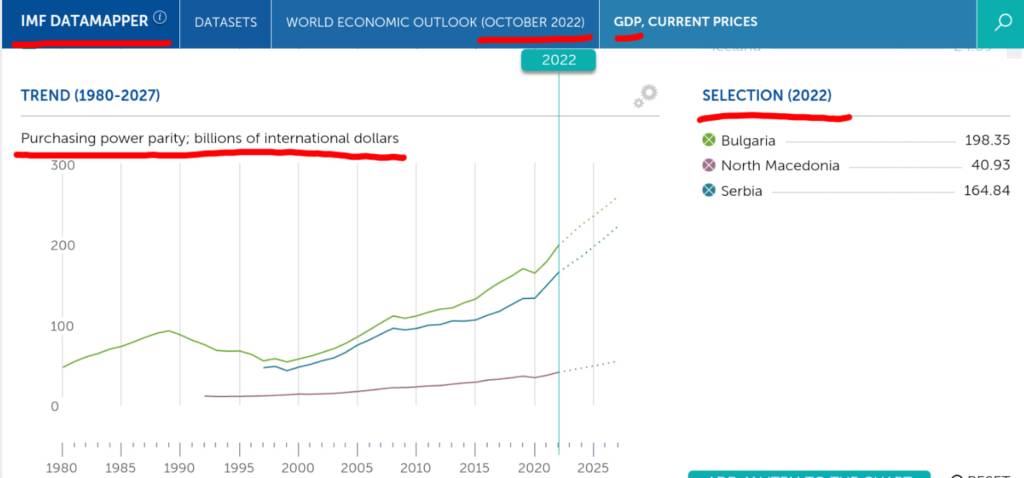Click the teal add-to-chart button

(x=809, y=474)
